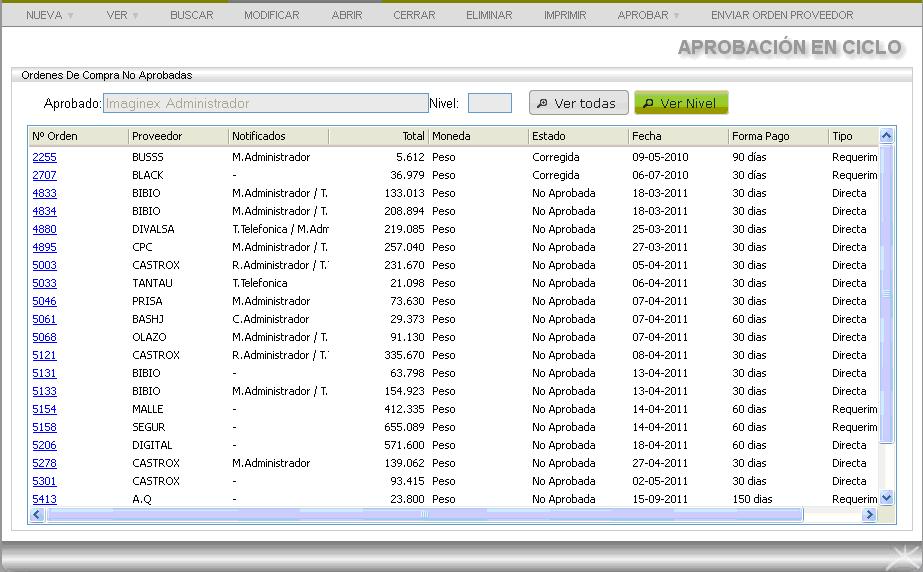The height and width of the screenshot is (572, 923).
Task: Open order link 2707
Action: click(x=45, y=175)
